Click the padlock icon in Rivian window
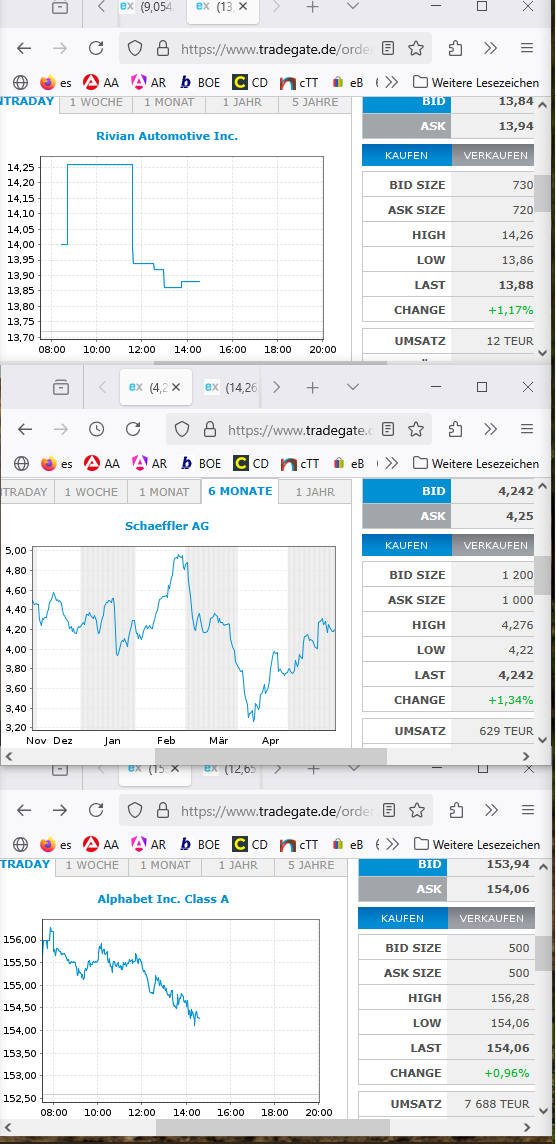Viewport: 556px width, 1144px height. point(162,49)
